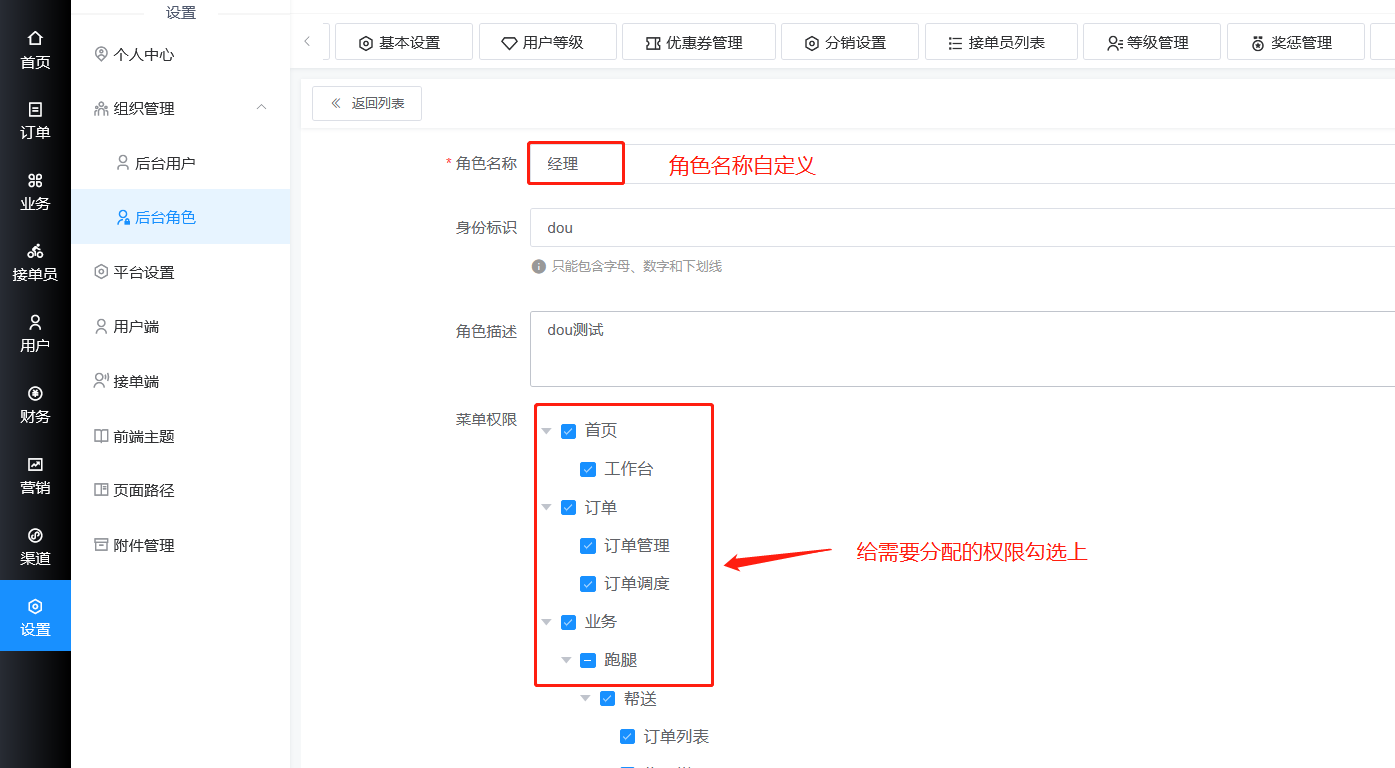Uncheck the 业务 checkbox
Screen dimensions: 1395x768
coord(569,622)
